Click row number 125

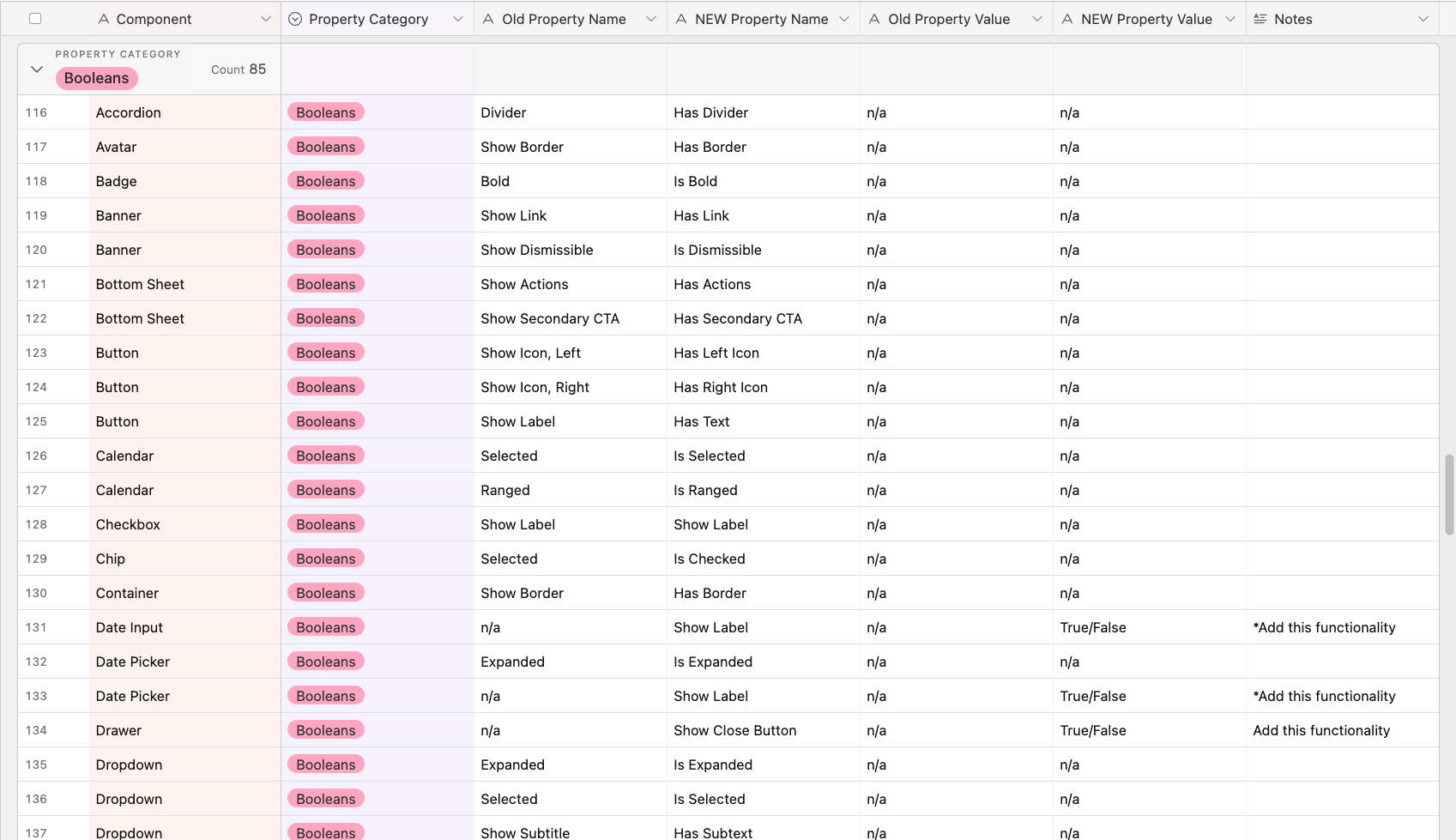[x=36, y=421]
